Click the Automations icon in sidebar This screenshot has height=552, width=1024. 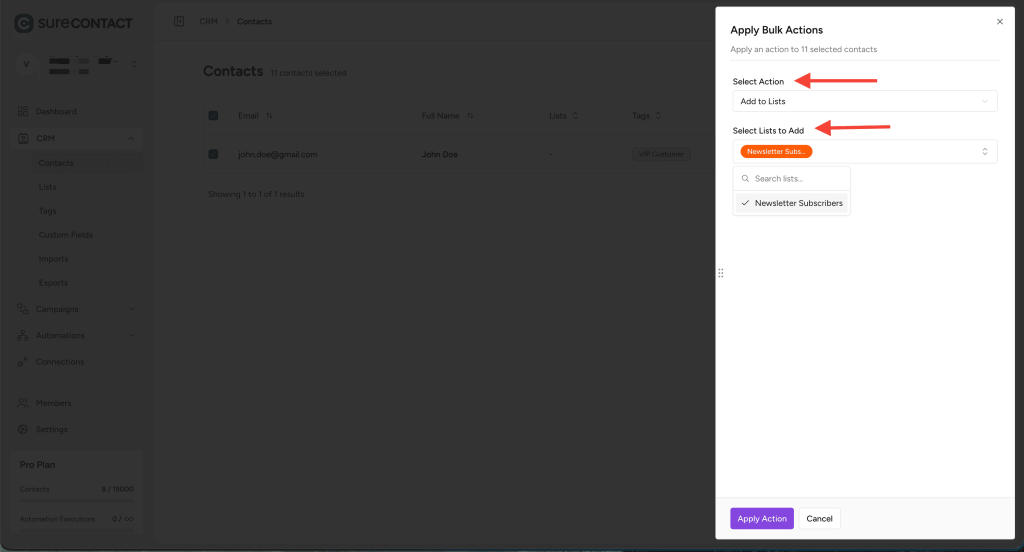pyautogui.click(x=23, y=336)
